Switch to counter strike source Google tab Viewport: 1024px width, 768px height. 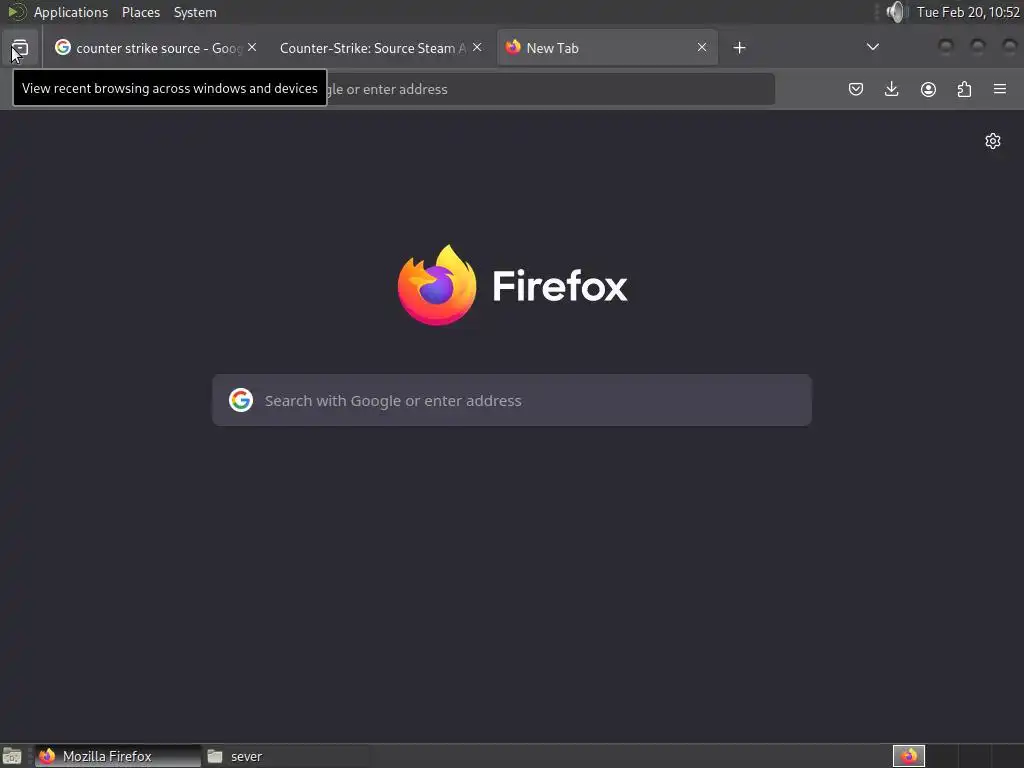[155, 48]
